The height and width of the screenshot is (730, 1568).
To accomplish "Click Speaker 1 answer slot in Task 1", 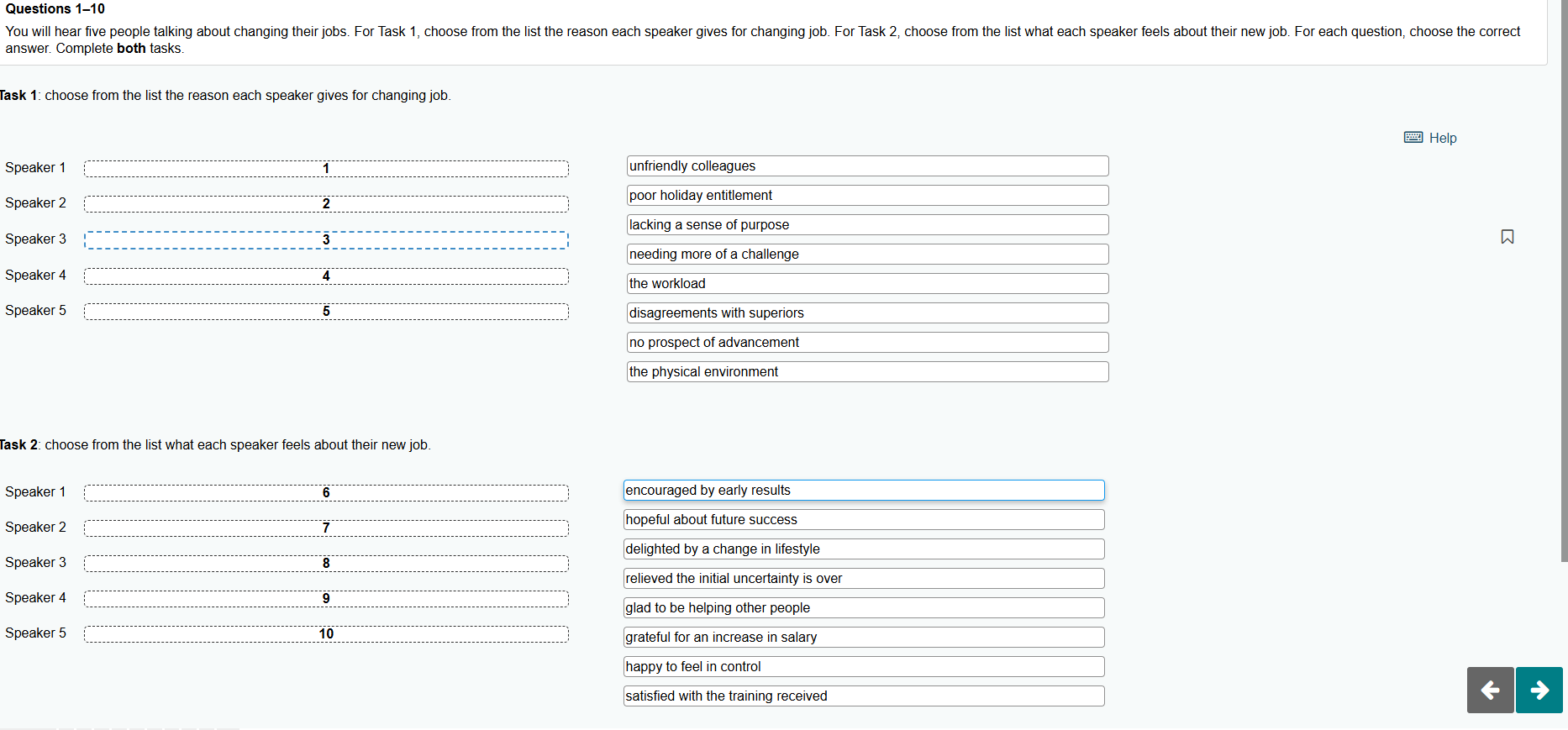I will [326, 168].
